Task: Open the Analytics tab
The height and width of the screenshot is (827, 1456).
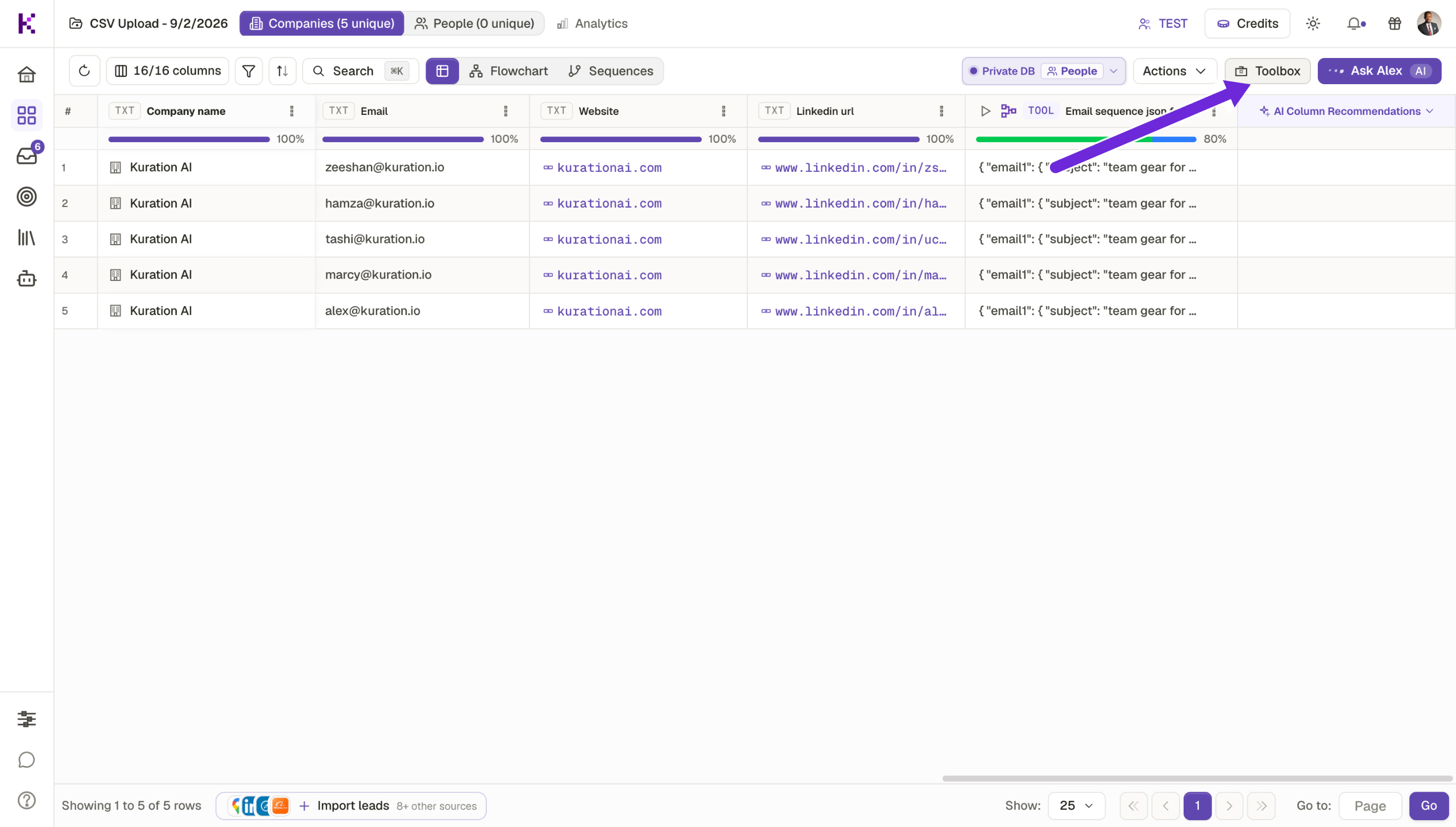Action: [592, 23]
